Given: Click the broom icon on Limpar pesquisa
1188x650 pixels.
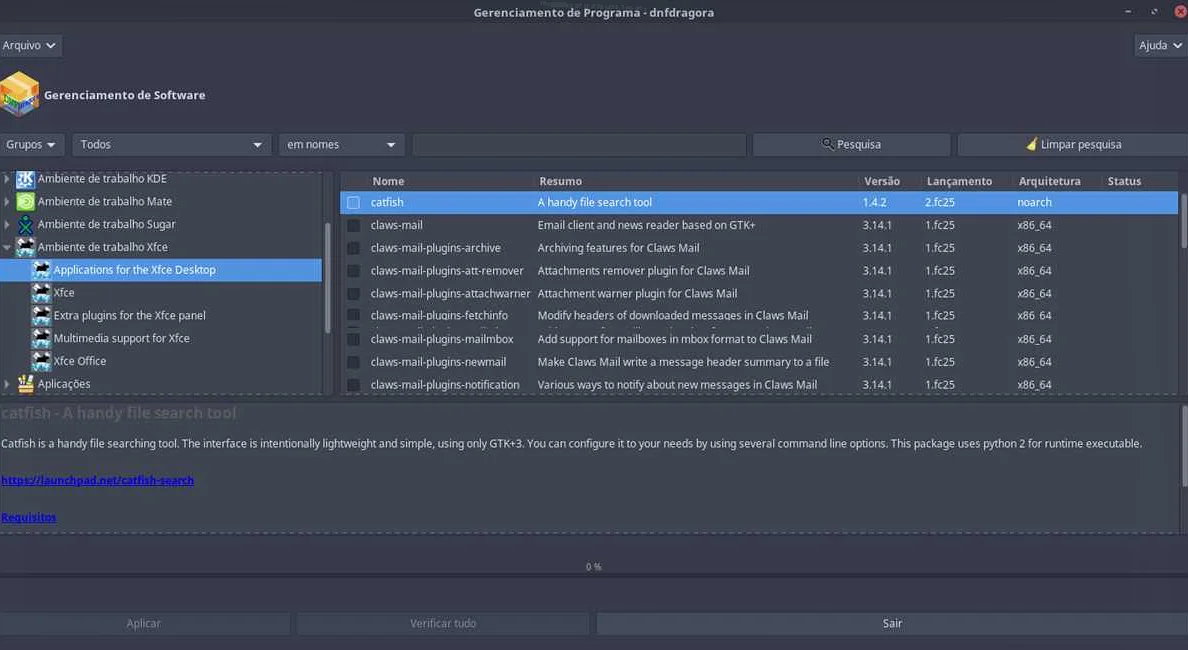Looking at the screenshot, I should pos(1031,144).
